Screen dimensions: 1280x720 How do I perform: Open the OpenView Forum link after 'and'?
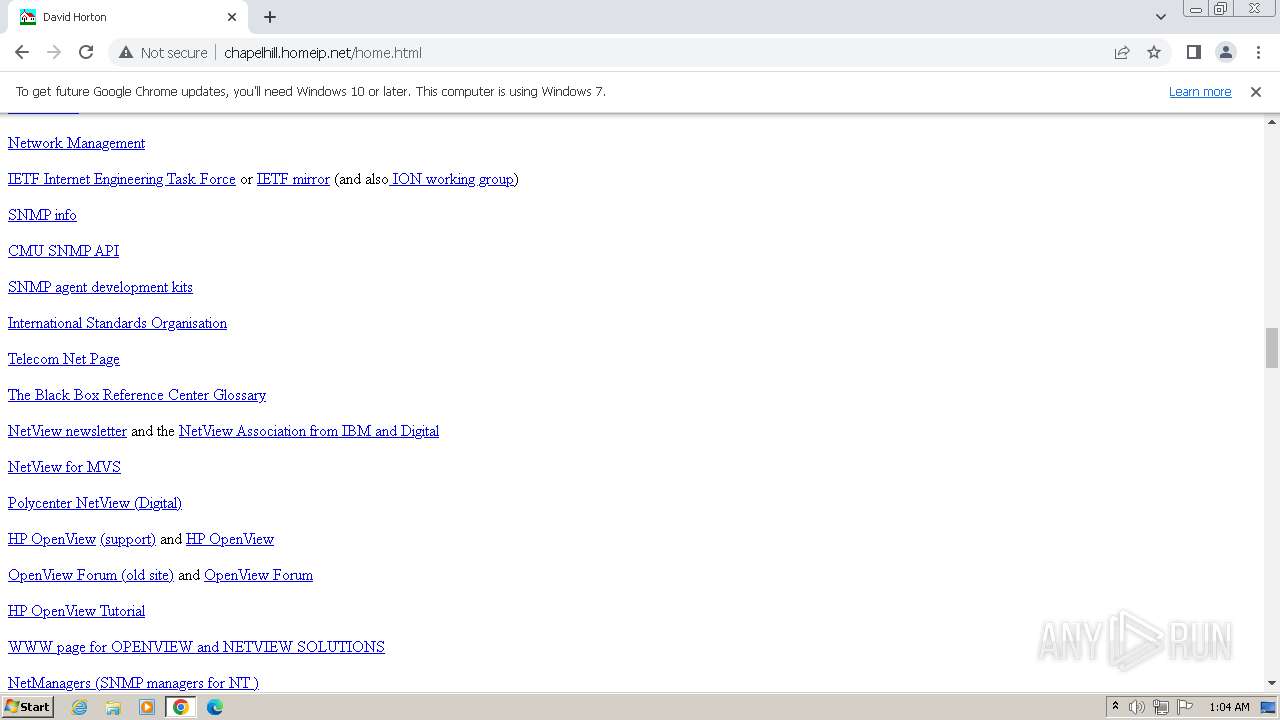click(x=259, y=575)
